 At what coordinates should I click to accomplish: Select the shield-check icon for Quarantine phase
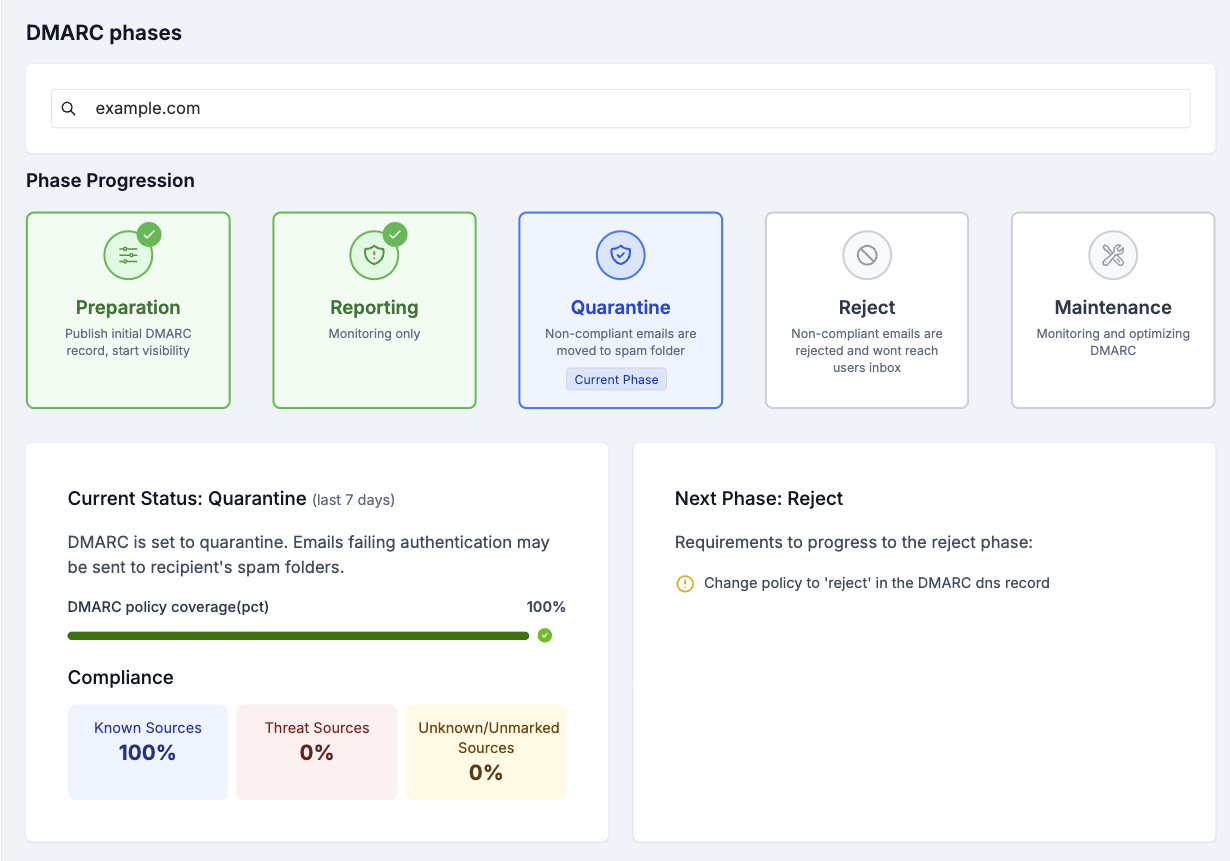tap(620, 254)
